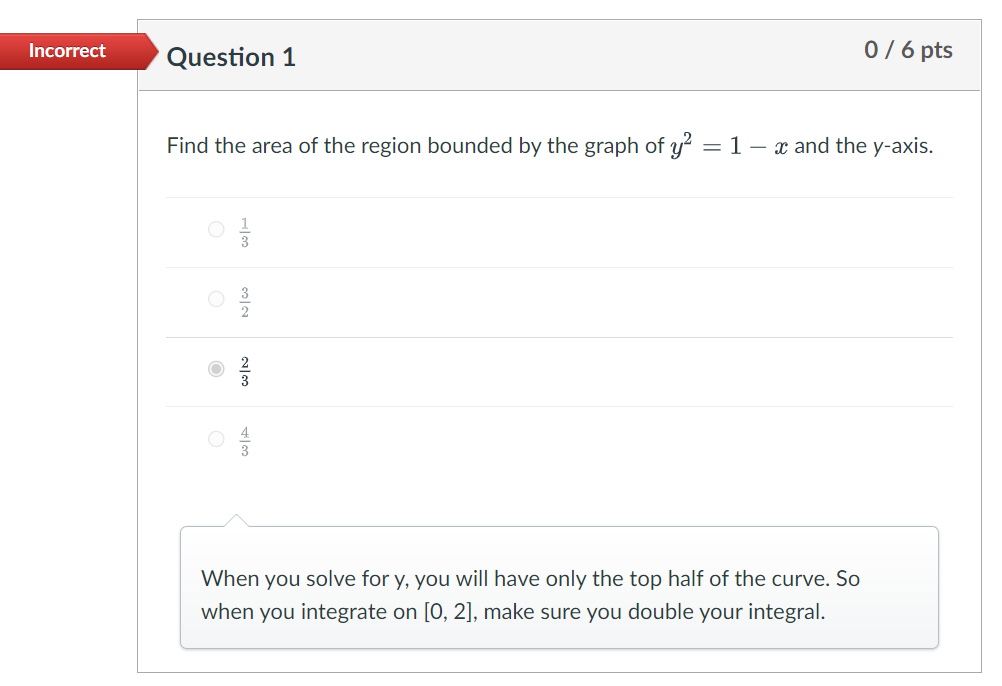Click the red Incorrect badge
This screenshot has height=686, width=1002.
coord(66,51)
